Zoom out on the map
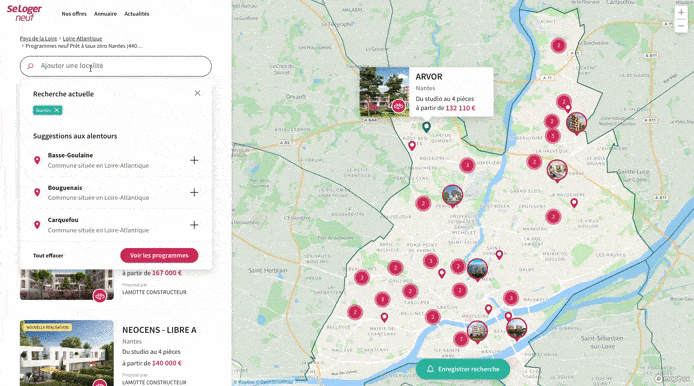This screenshot has width=694, height=386. coord(681,26)
